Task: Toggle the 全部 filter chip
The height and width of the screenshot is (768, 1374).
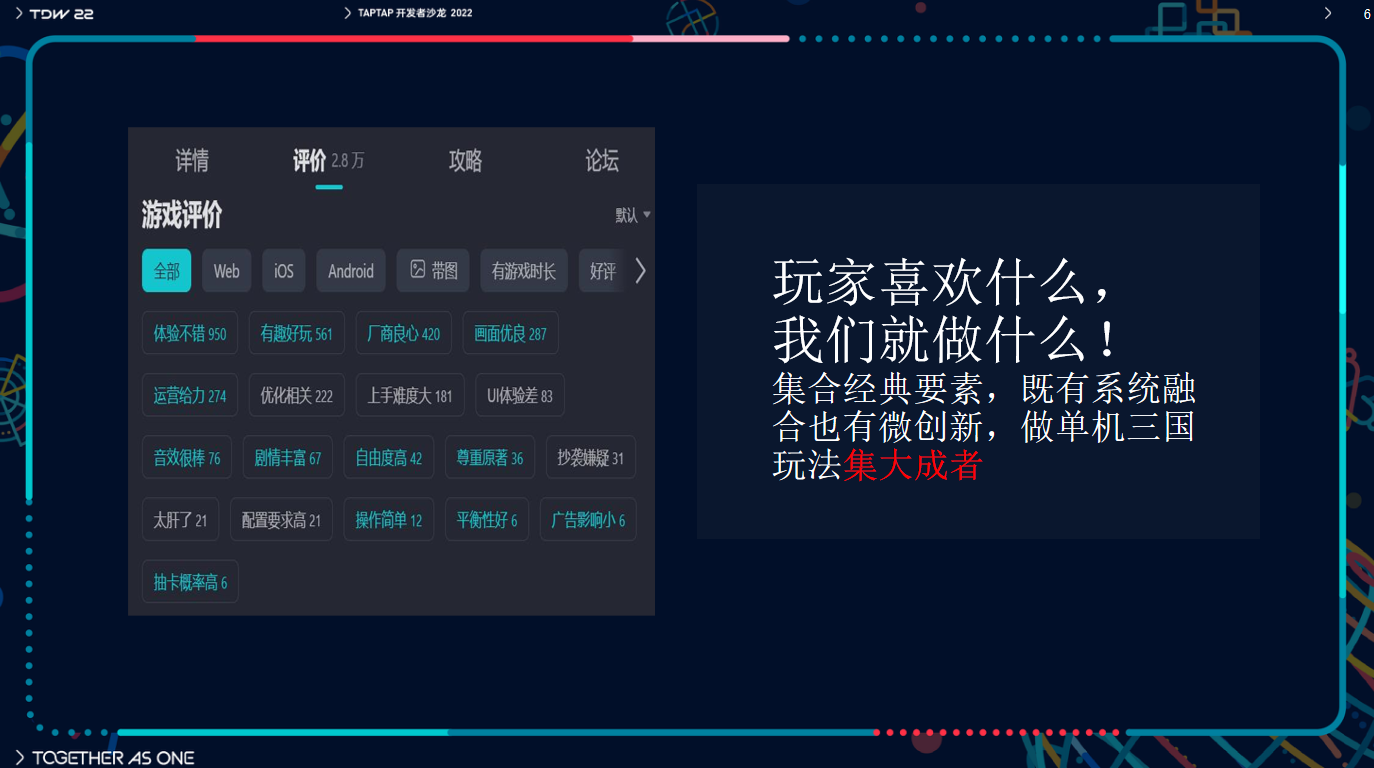Action: (166, 271)
